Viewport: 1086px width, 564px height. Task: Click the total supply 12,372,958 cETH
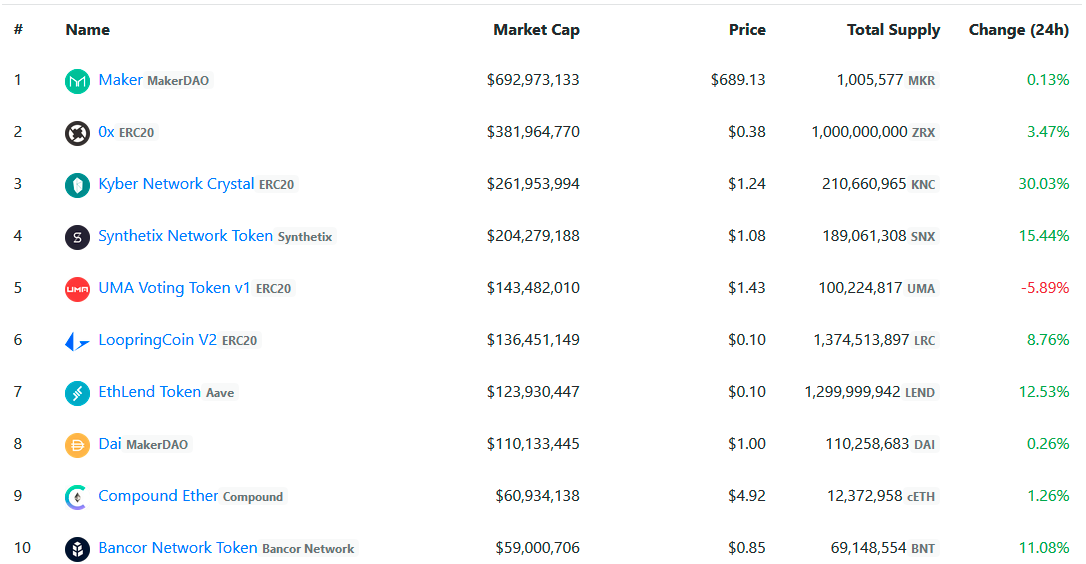pyautogui.click(x=882, y=495)
